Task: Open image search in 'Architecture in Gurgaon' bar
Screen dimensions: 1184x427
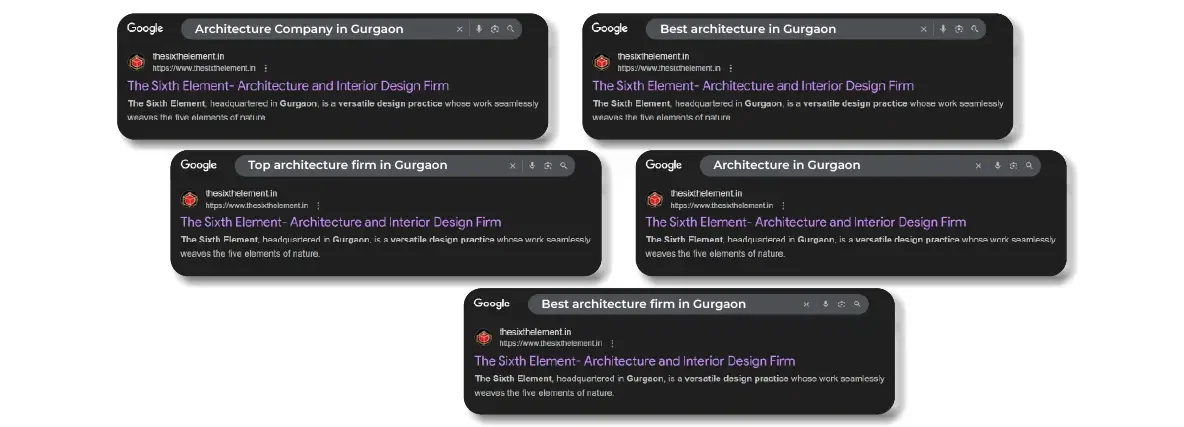Action: [x=1013, y=166]
